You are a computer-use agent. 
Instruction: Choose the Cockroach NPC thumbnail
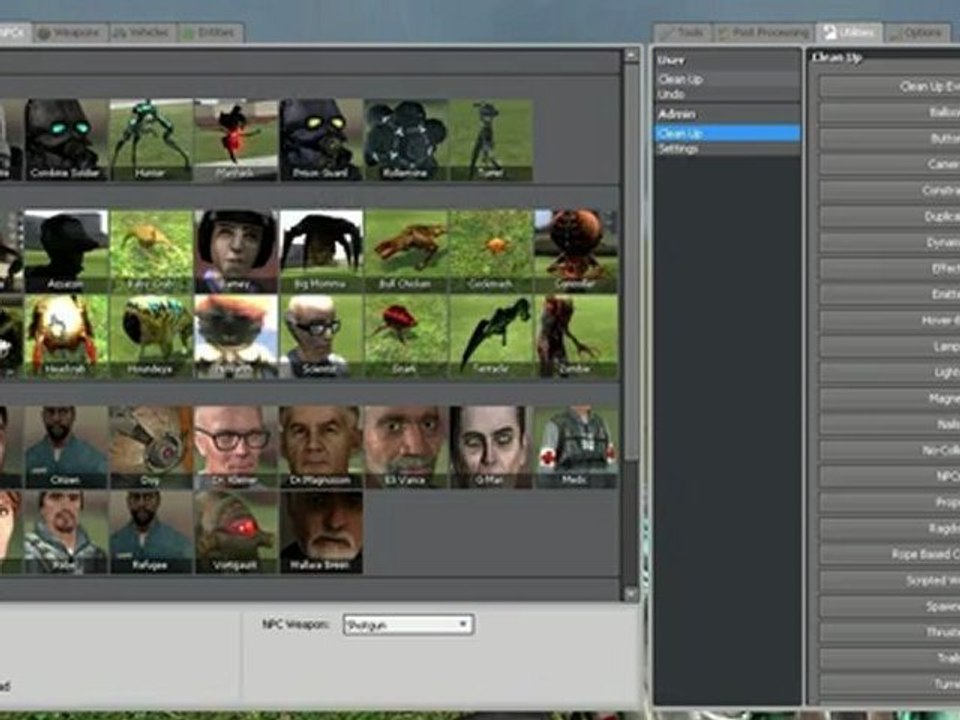pyautogui.click(x=491, y=251)
